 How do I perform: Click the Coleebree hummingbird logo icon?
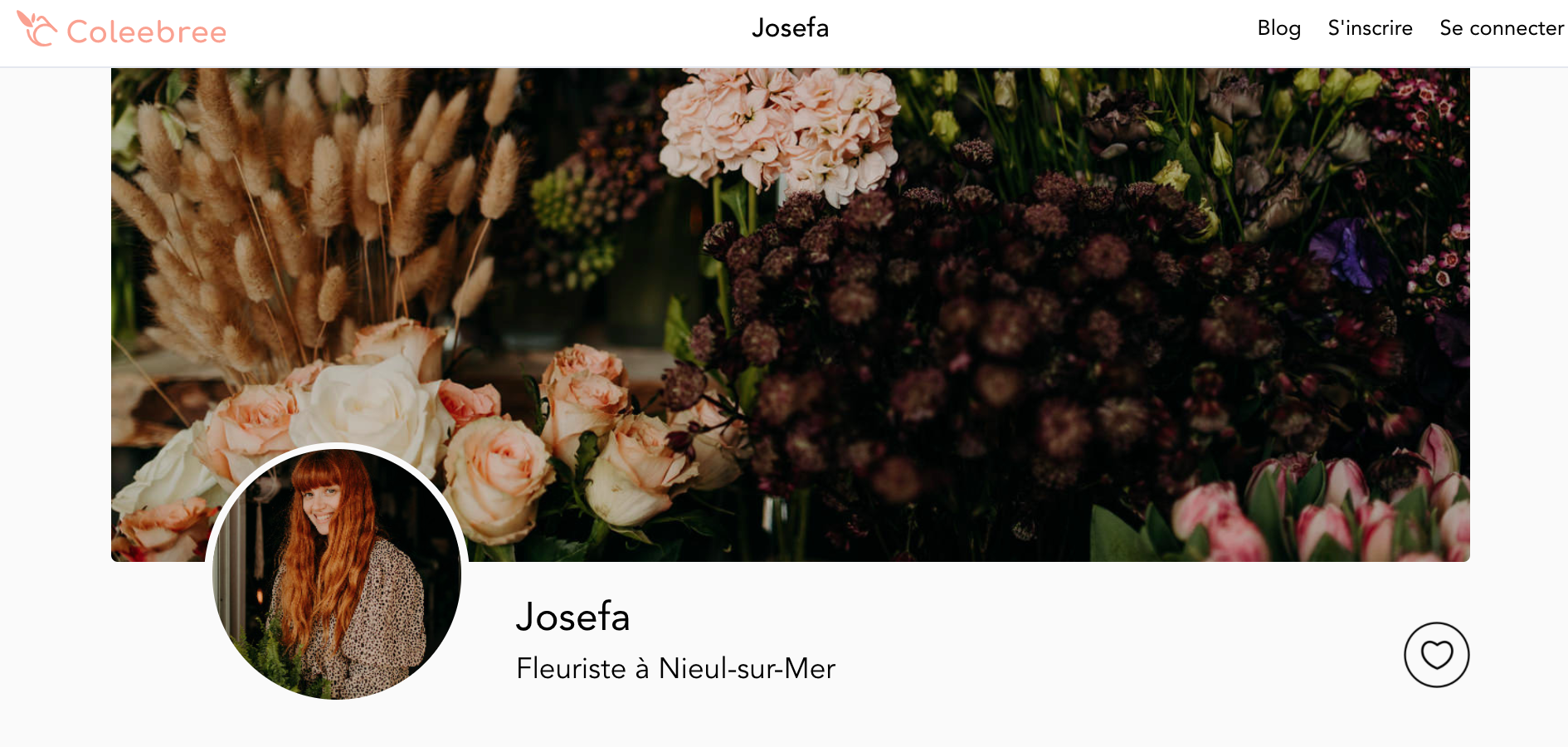pyautogui.click(x=37, y=29)
